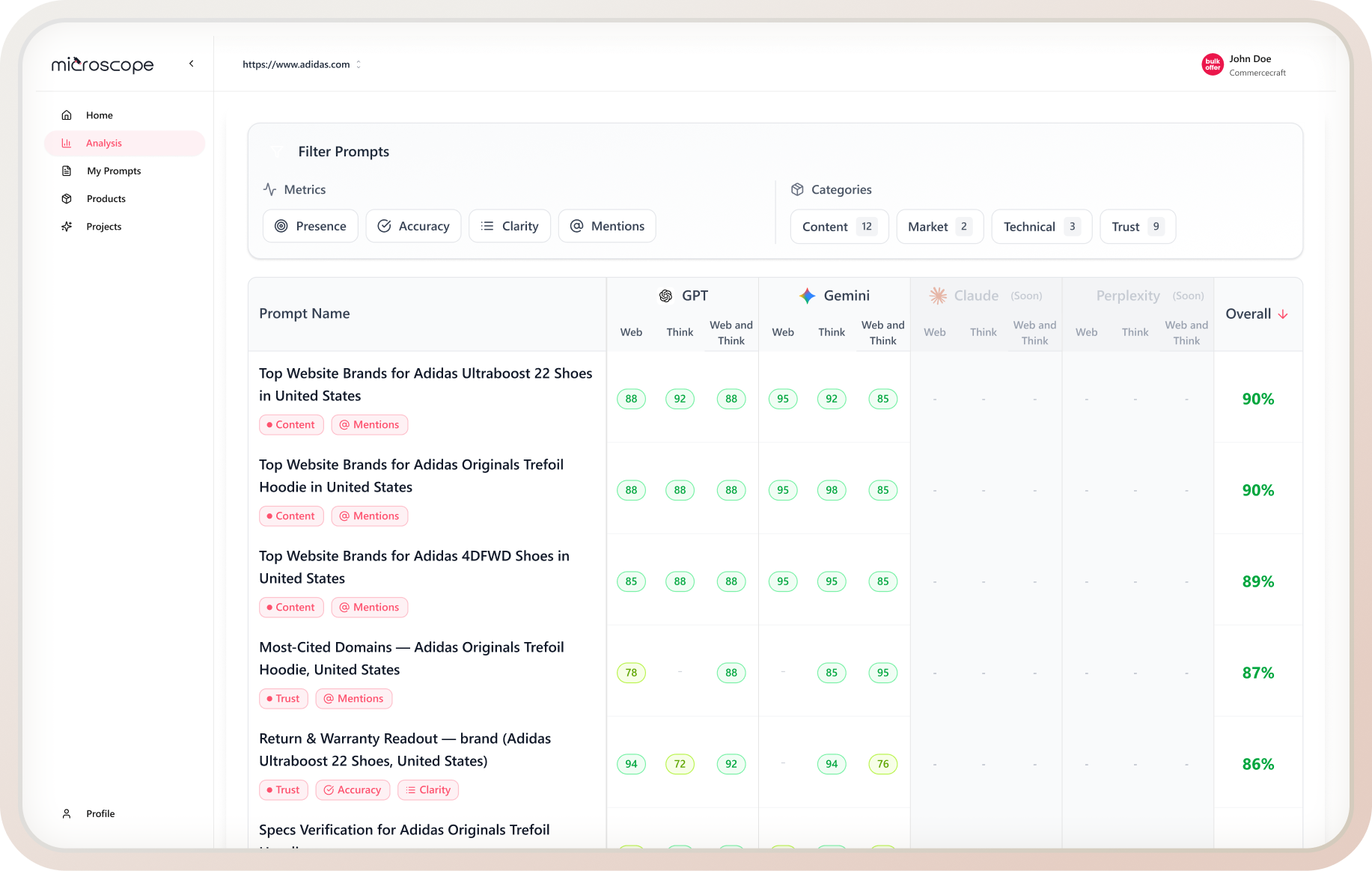The height and width of the screenshot is (871, 1372).
Task: Click the Analysis bar chart icon
Action: pyautogui.click(x=67, y=143)
